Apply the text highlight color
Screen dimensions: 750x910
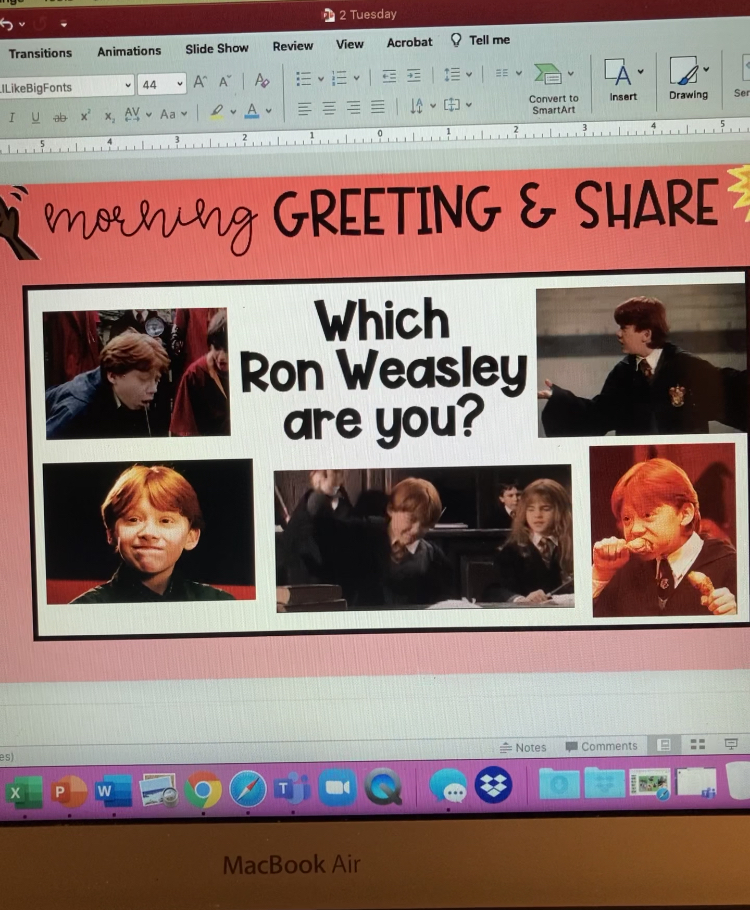pyautogui.click(x=217, y=111)
